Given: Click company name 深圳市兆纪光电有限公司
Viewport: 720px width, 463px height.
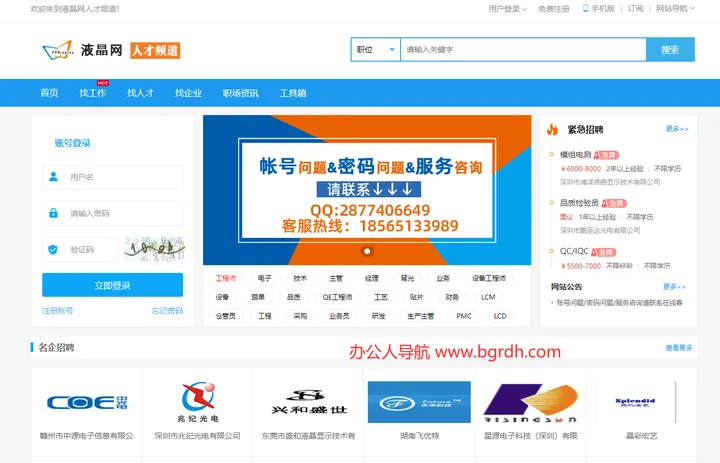Looking at the screenshot, I should pos(198,435).
